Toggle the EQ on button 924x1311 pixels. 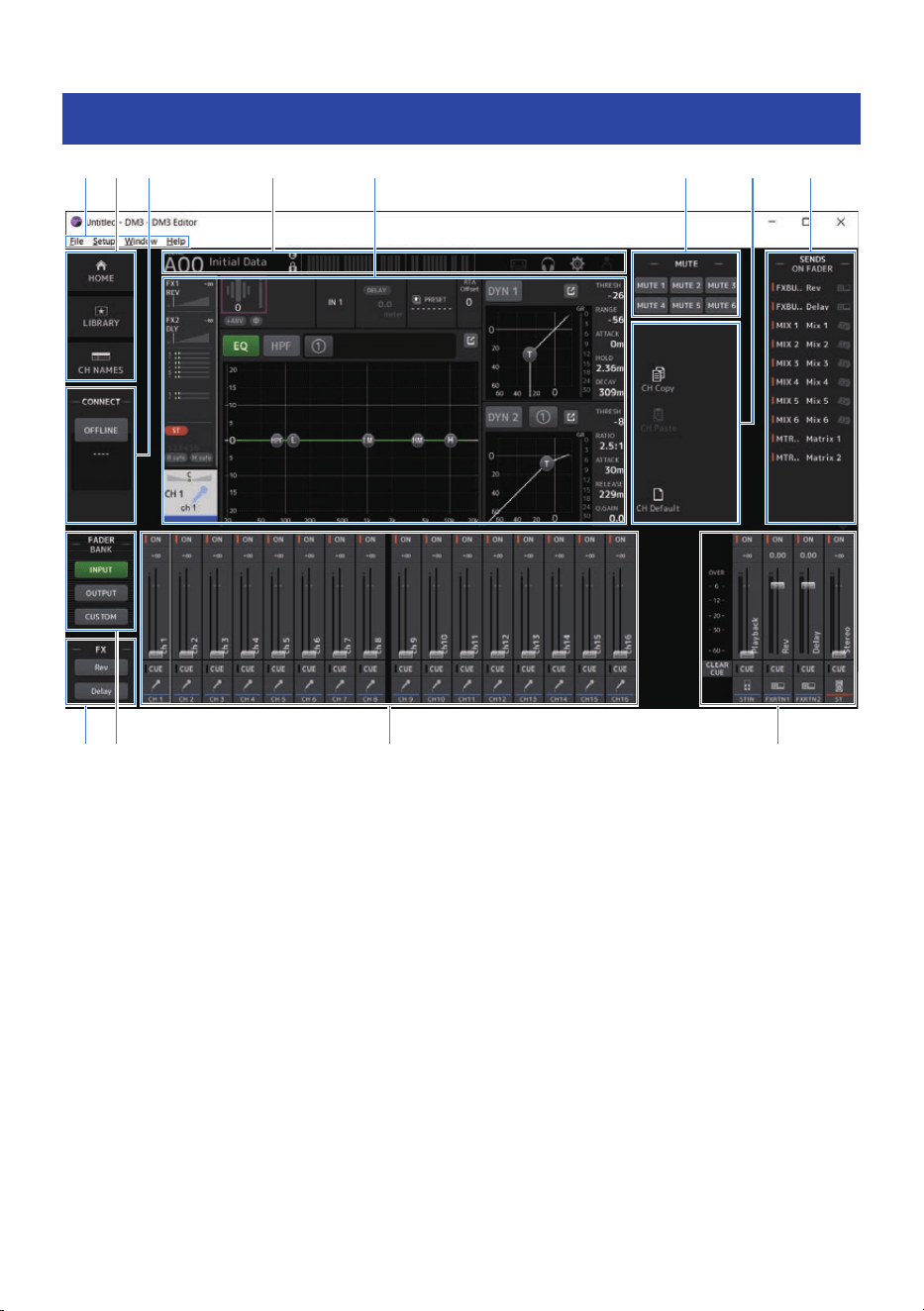point(241,346)
